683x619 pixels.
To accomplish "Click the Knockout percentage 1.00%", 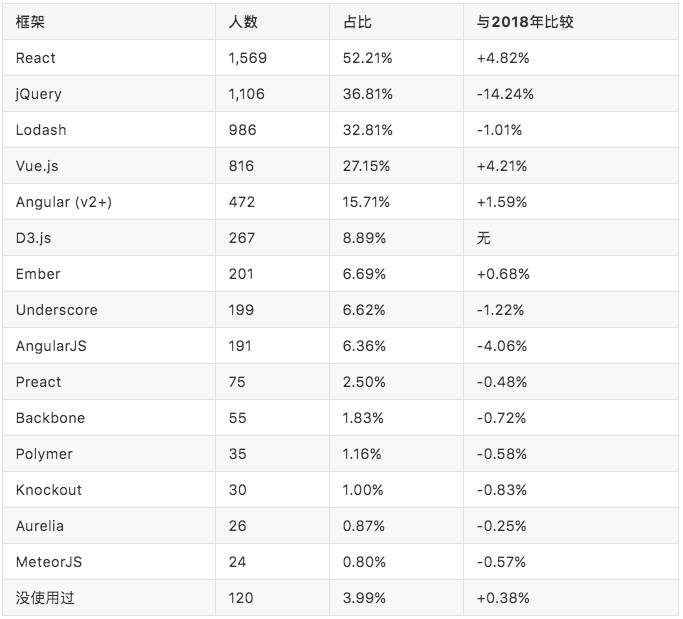I will point(363,490).
